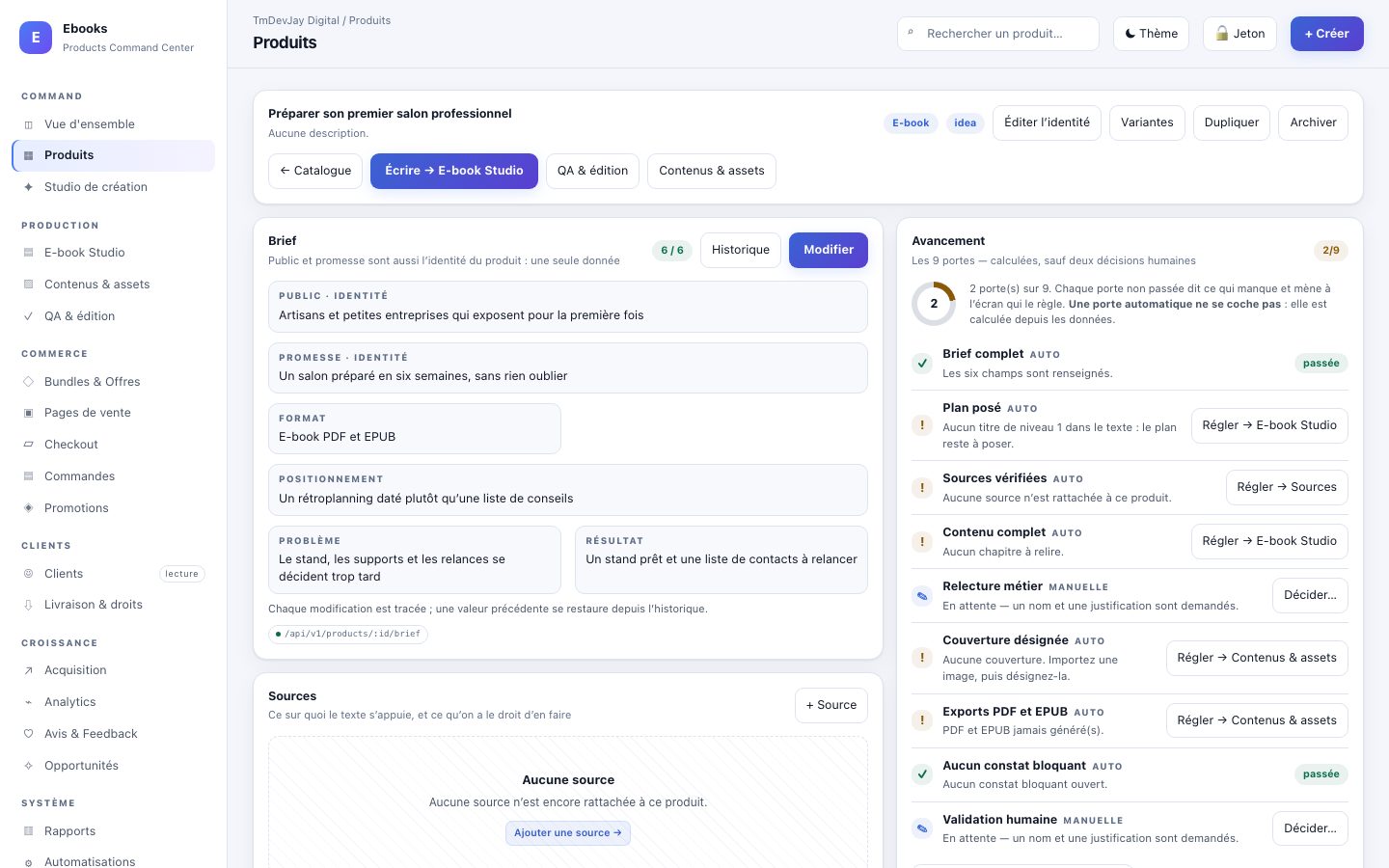Image resolution: width=1389 pixels, height=868 pixels.
Task: Click the Clients sidebar icon
Action: [x=28, y=574]
